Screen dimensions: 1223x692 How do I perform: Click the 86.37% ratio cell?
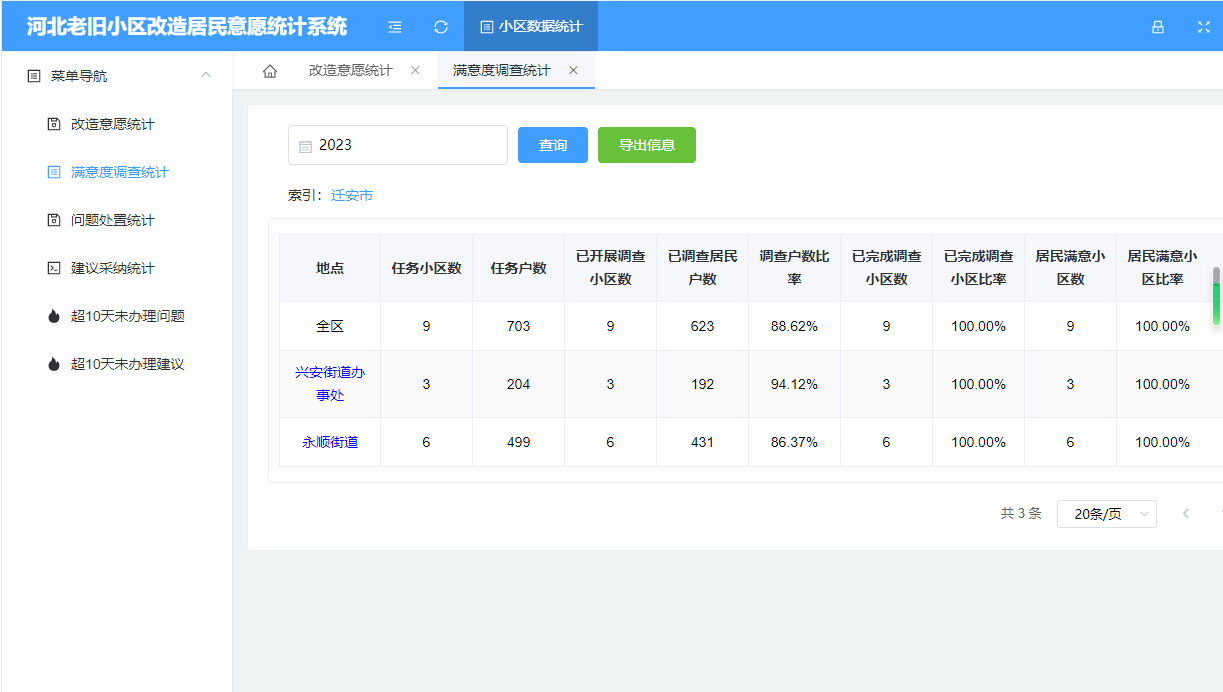794,442
